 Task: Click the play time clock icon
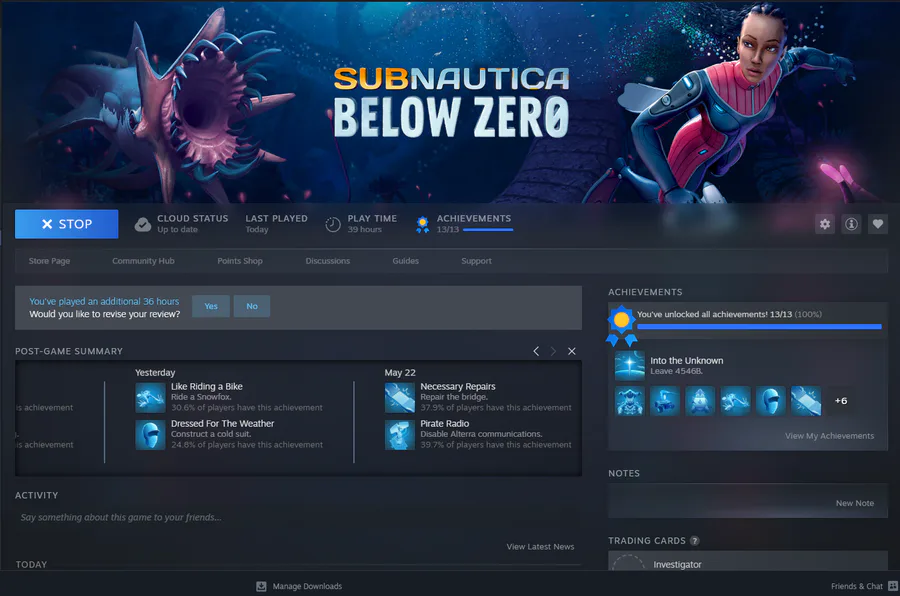(333, 225)
